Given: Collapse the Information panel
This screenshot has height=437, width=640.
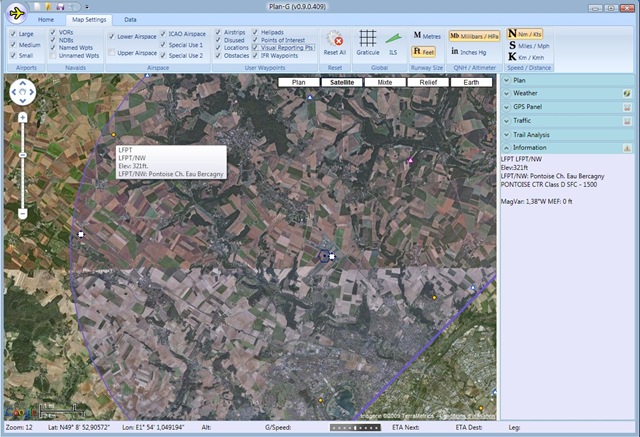Looking at the screenshot, I should pos(507,148).
